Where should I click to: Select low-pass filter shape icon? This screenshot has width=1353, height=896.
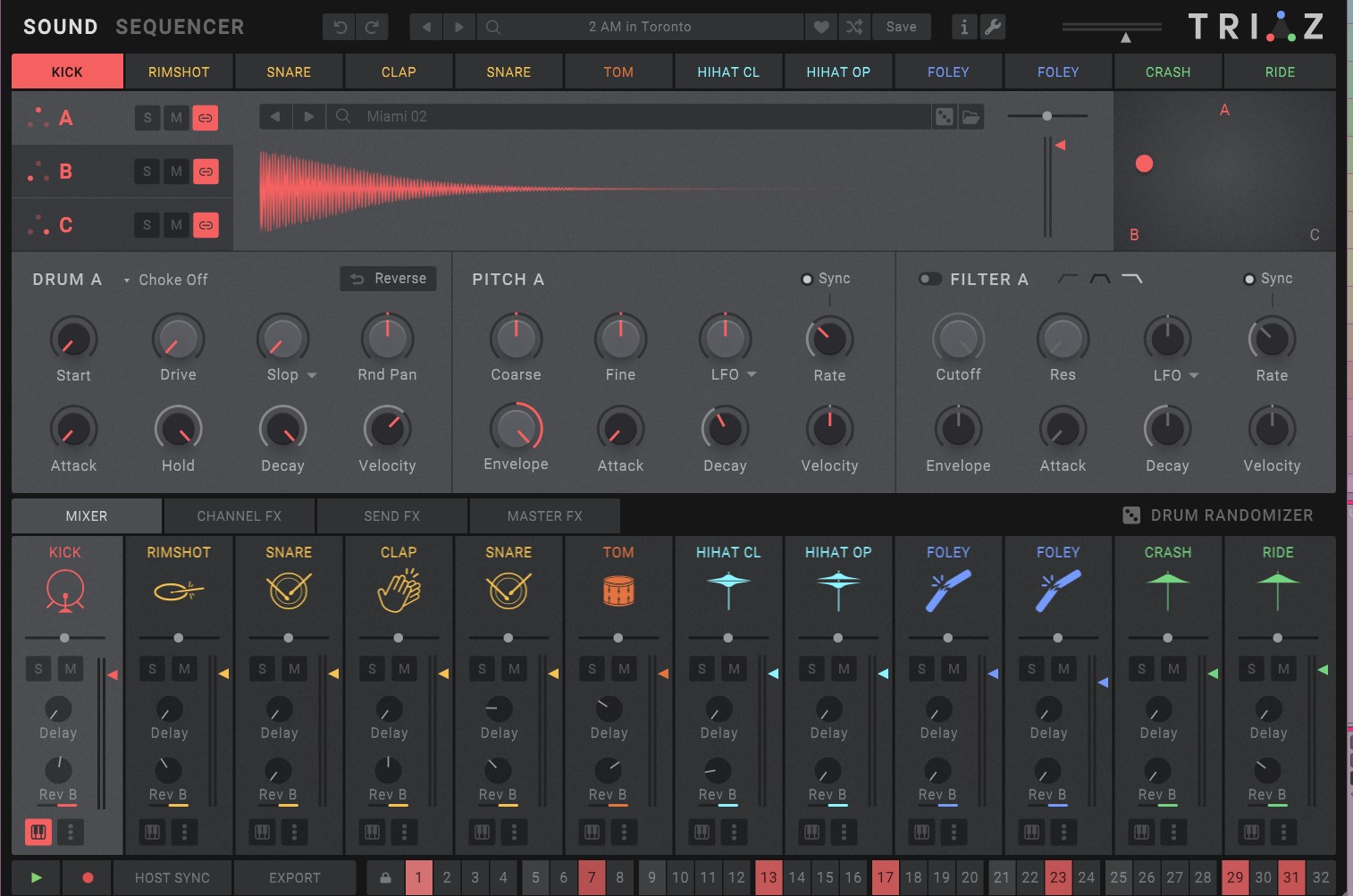click(x=1132, y=279)
